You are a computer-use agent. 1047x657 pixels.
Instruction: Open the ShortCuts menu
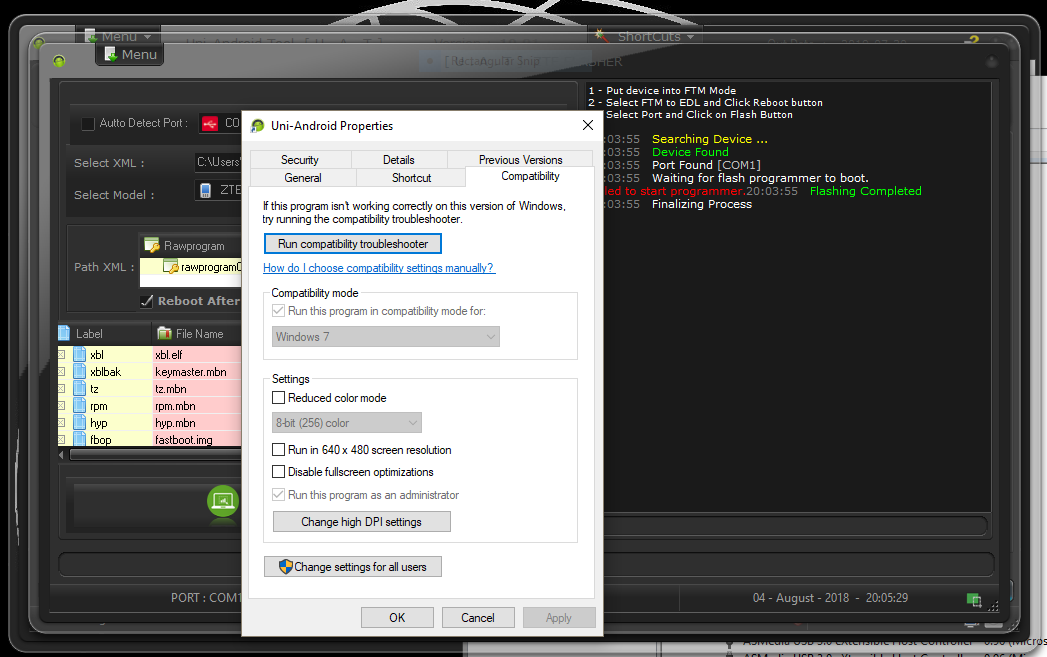pos(647,36)
